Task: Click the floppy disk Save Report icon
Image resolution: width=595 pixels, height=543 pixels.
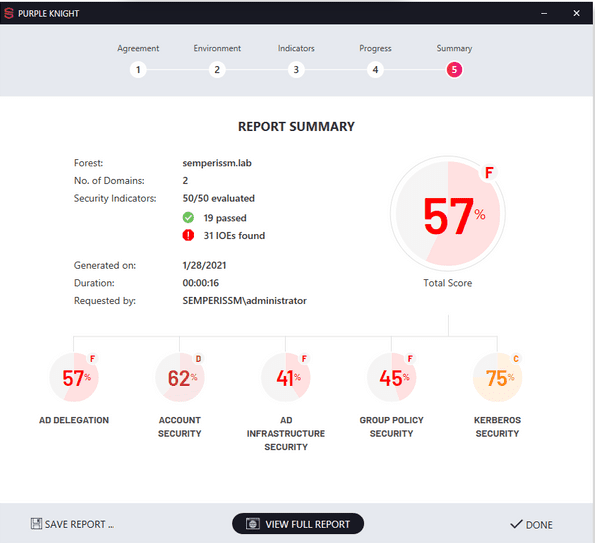Action: (36, 524)
